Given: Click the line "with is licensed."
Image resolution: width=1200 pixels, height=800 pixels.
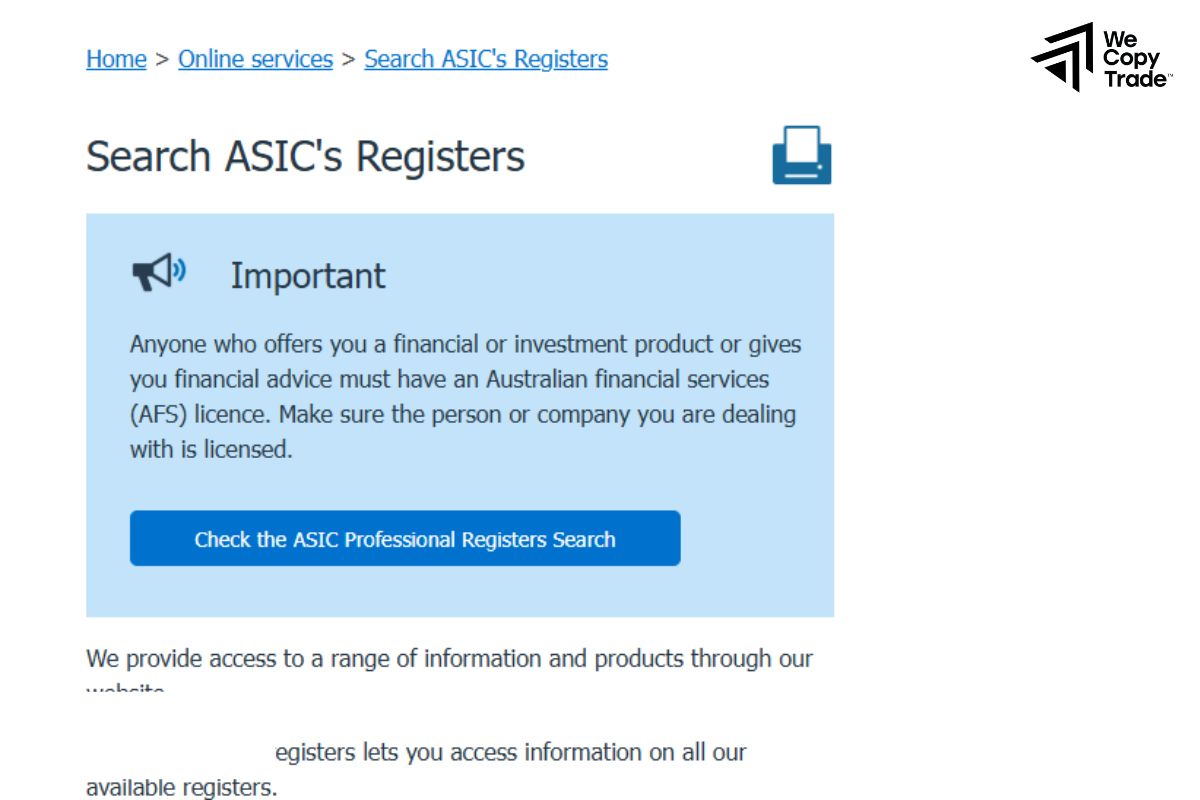Looking at the screenshot, I should (211, 449).
